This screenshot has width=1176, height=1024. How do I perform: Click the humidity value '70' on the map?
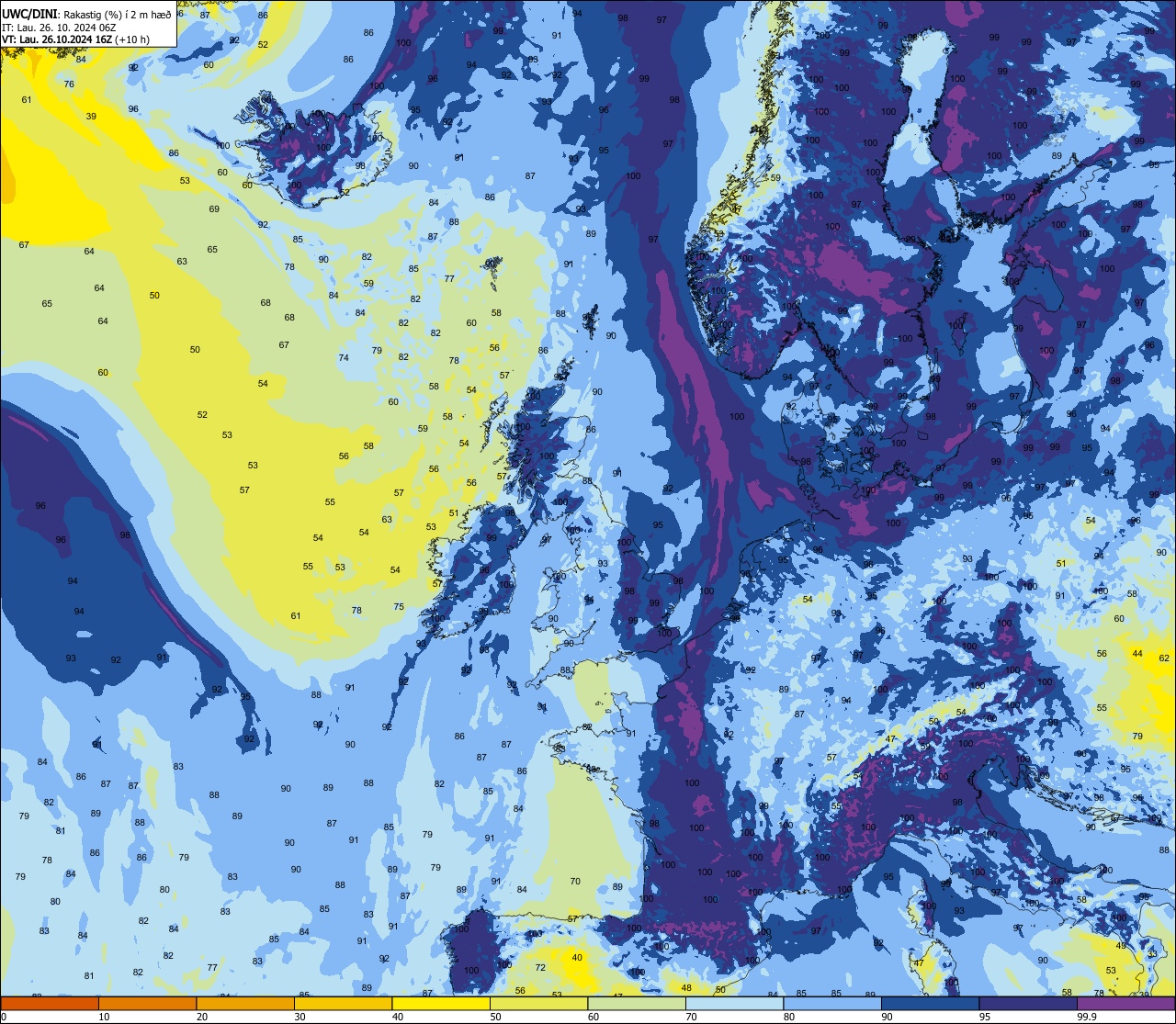pyautogui.click(x=575, y=882)
